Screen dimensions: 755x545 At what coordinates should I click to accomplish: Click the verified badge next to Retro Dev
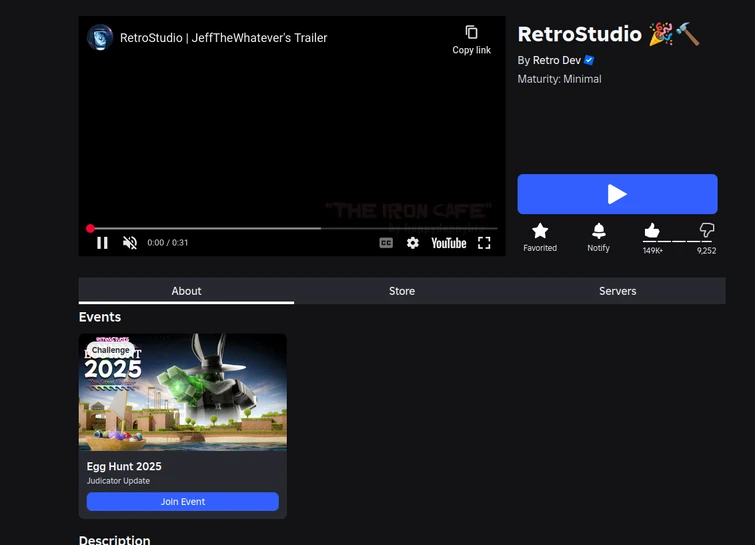point(589,60)
